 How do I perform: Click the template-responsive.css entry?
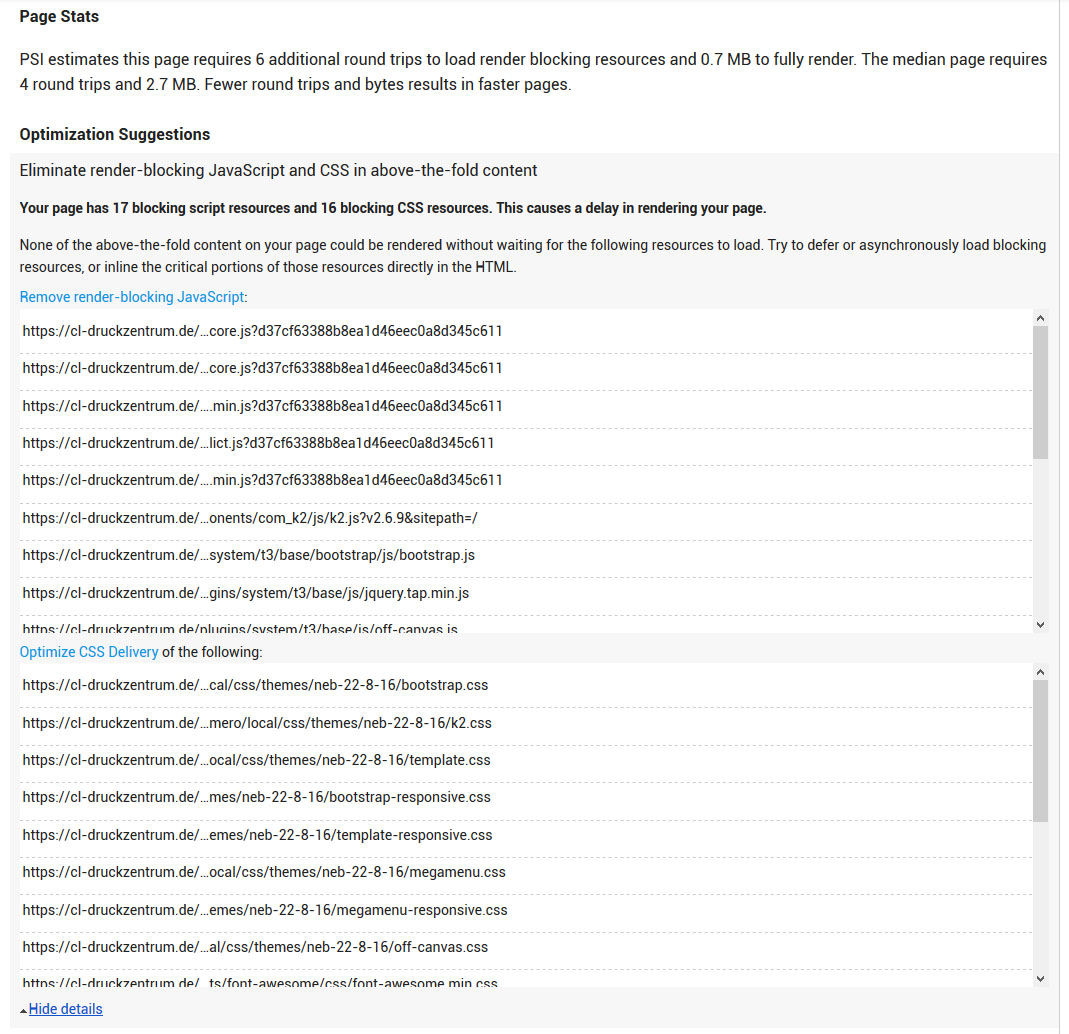(x=257, y=835)
